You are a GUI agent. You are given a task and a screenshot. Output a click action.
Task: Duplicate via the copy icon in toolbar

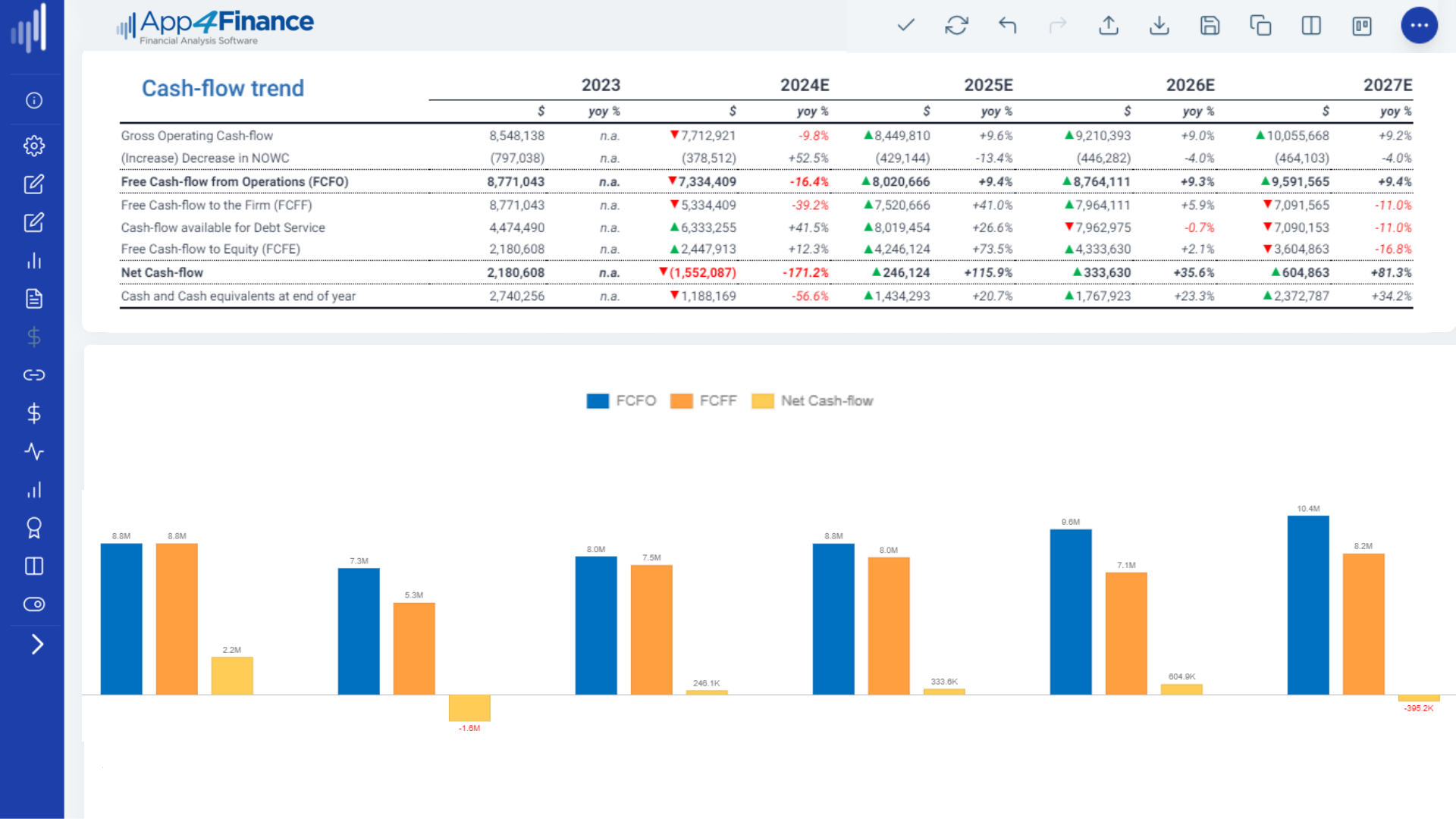(1260, 25)
